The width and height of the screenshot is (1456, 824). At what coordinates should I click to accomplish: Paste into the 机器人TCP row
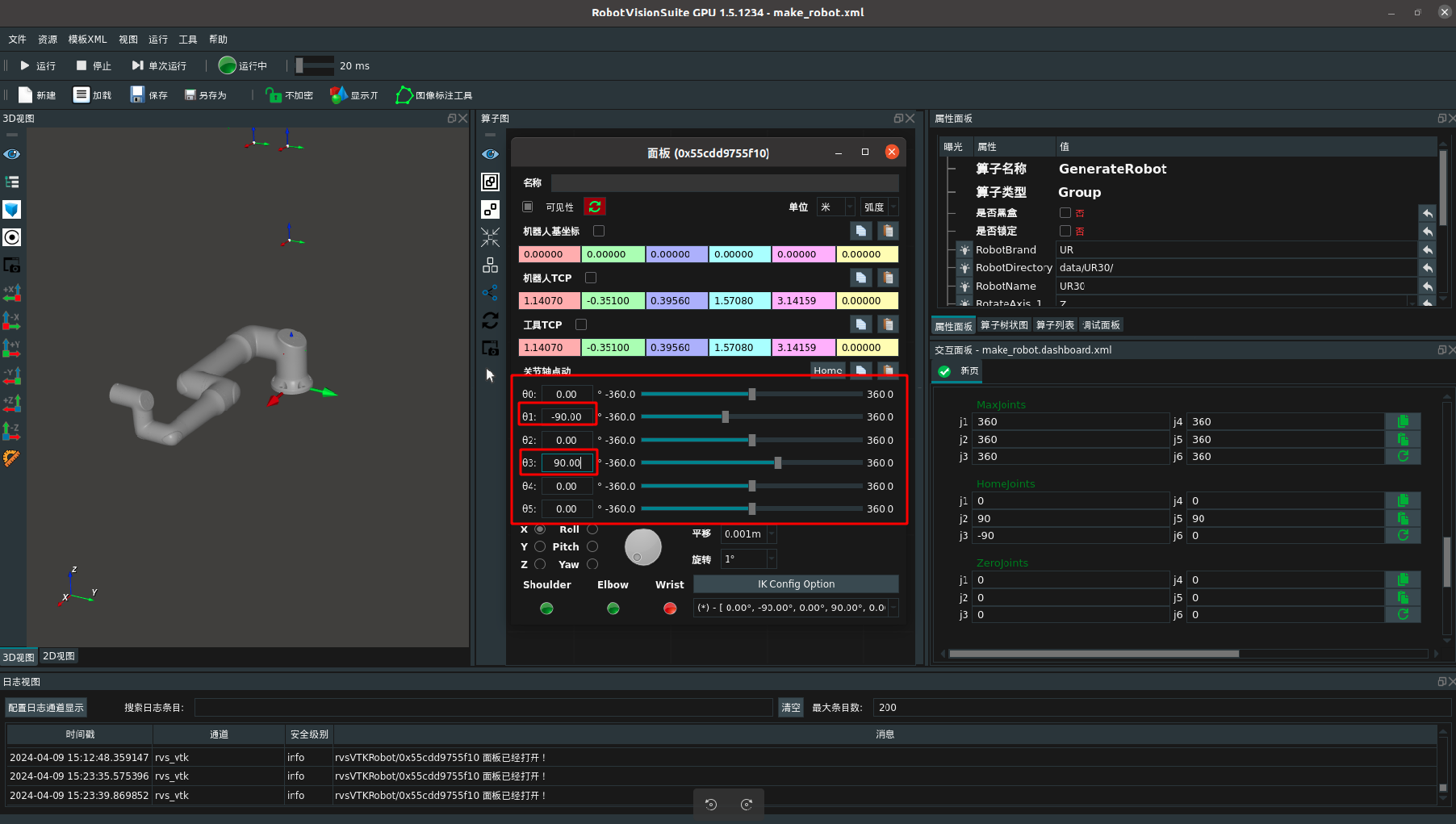click(888, 278)
